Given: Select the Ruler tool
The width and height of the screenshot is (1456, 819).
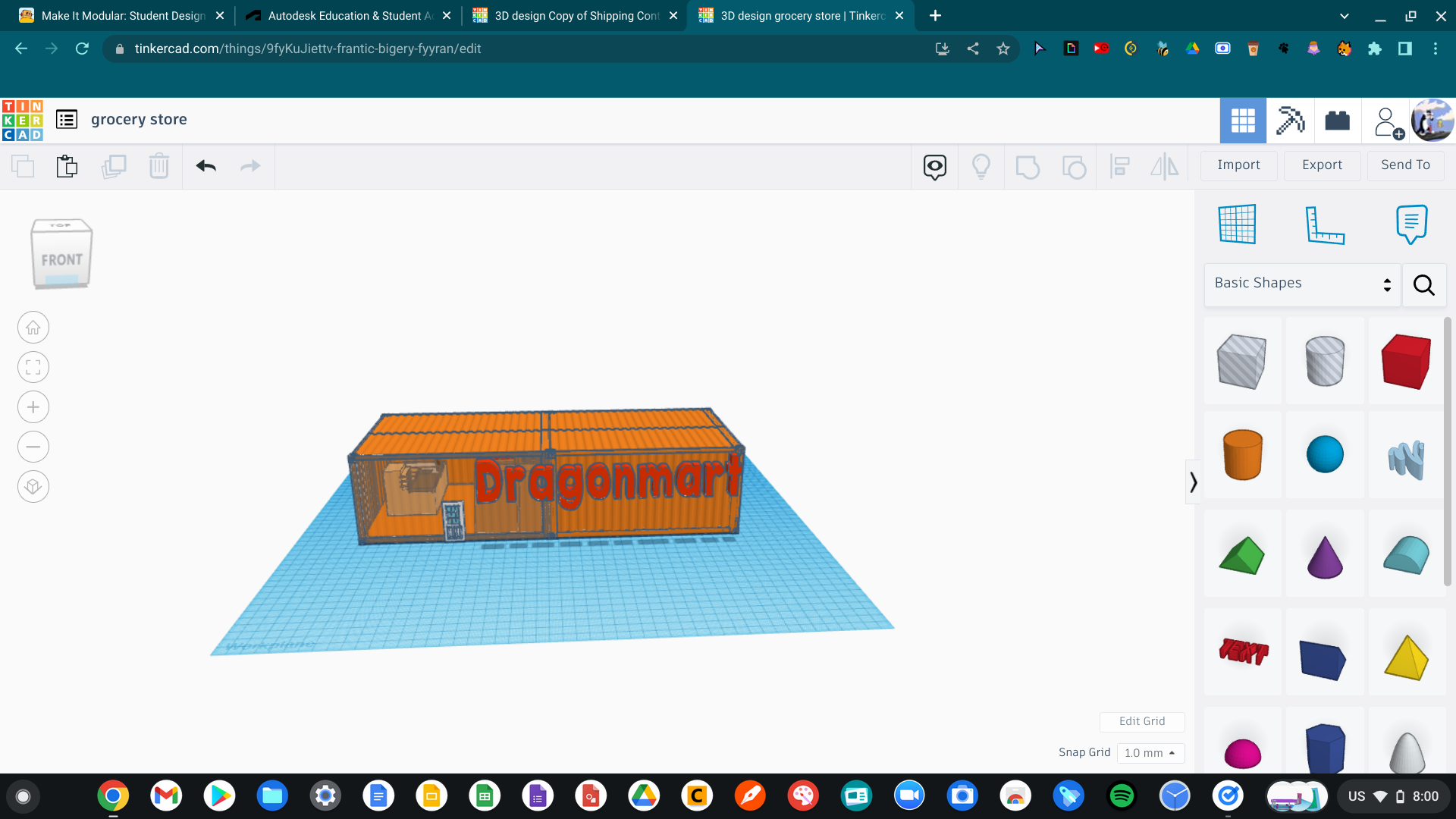Looking at the screenshot, I should pos(1325,224).
